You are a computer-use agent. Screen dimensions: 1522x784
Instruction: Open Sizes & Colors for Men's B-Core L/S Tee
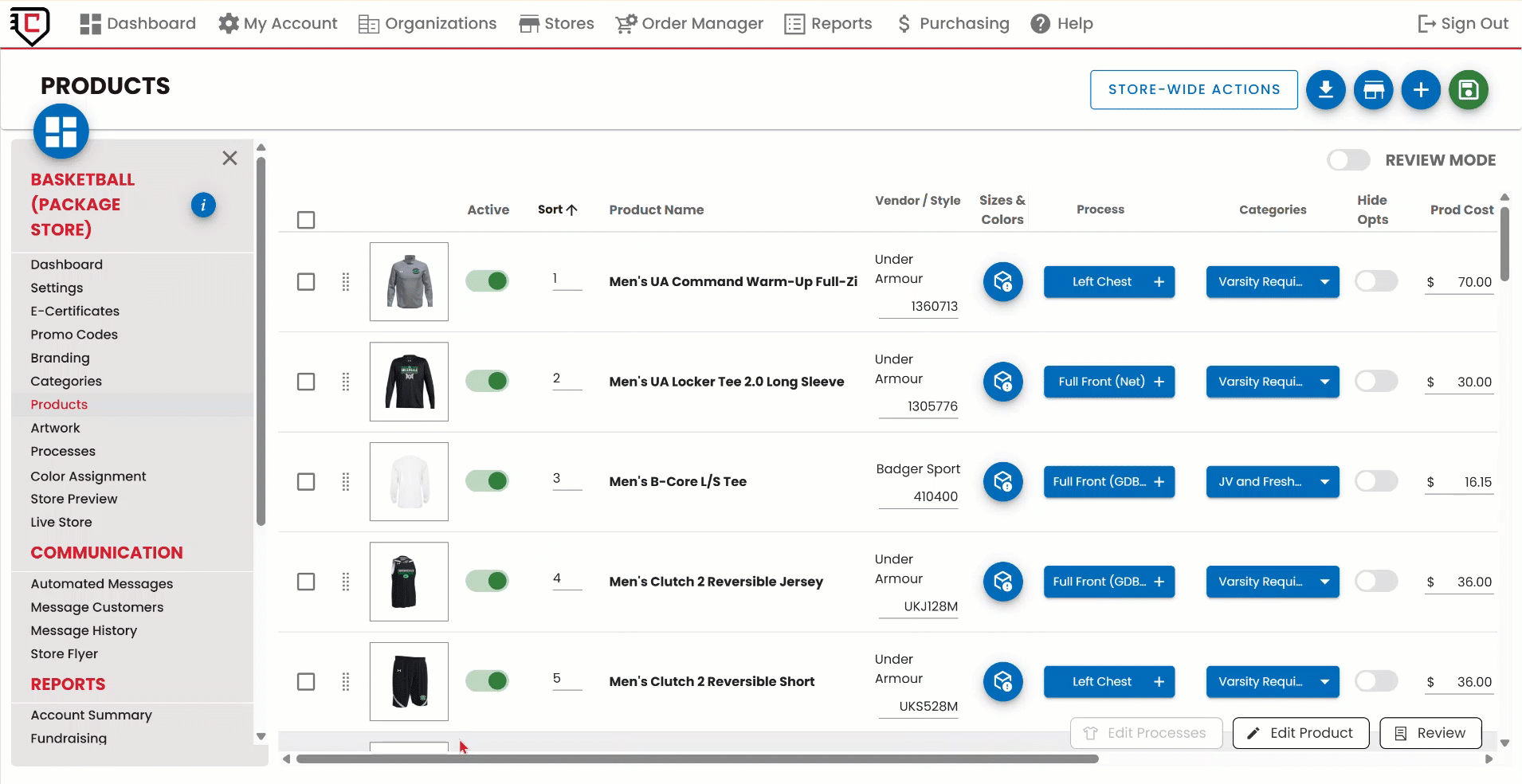tap(1002, 482)
